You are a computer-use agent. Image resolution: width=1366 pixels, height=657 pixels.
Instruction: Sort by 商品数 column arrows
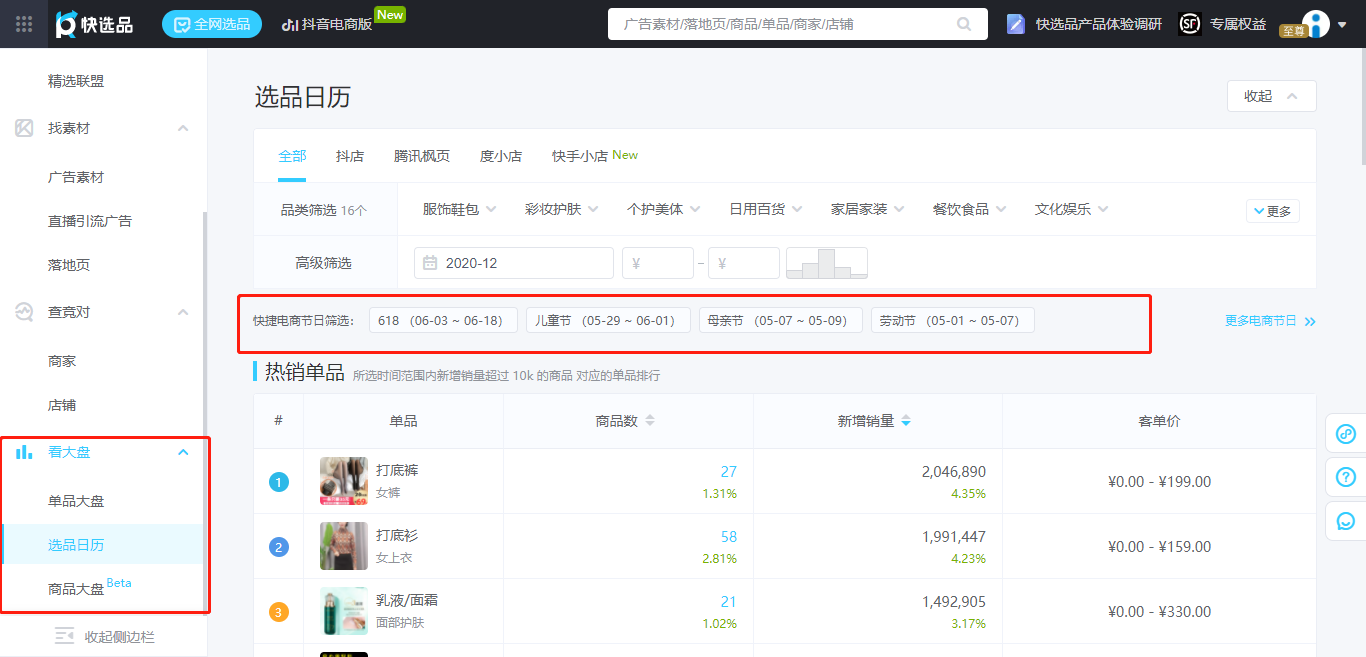(x=650, y=421)
